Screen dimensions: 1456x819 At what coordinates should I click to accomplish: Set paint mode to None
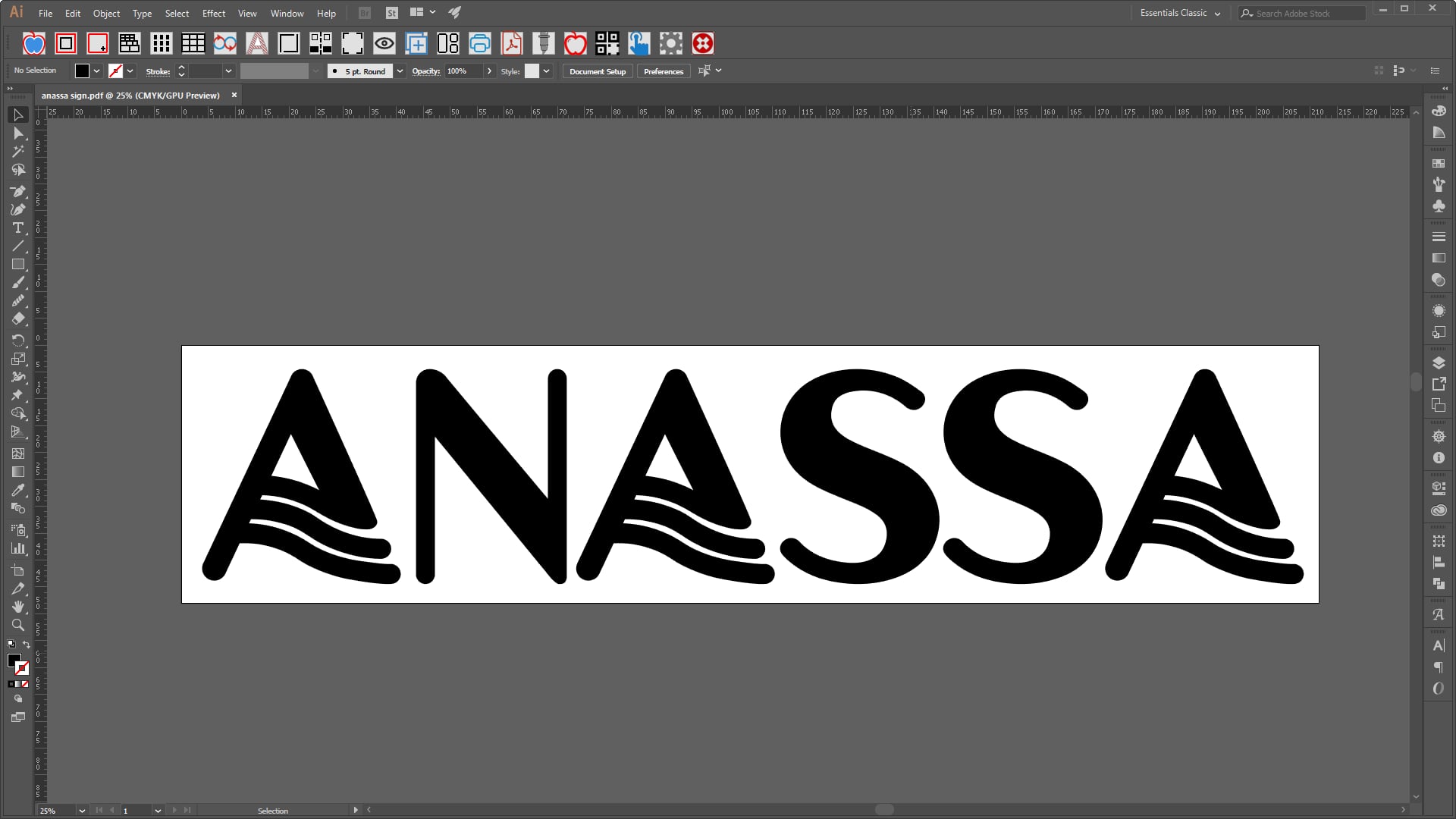tap(25, 684)
